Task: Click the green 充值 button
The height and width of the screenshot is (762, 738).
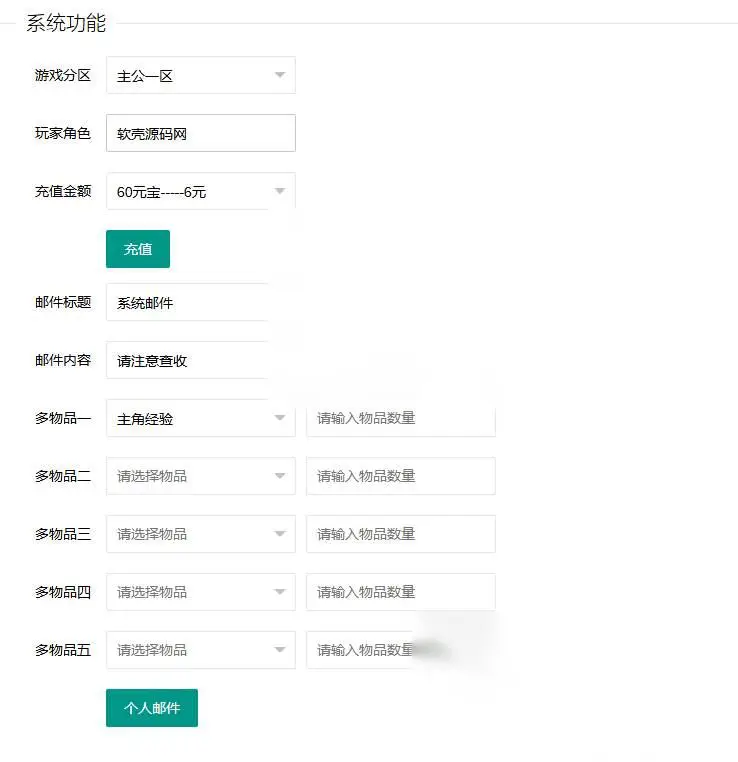Action: (138, 249)
